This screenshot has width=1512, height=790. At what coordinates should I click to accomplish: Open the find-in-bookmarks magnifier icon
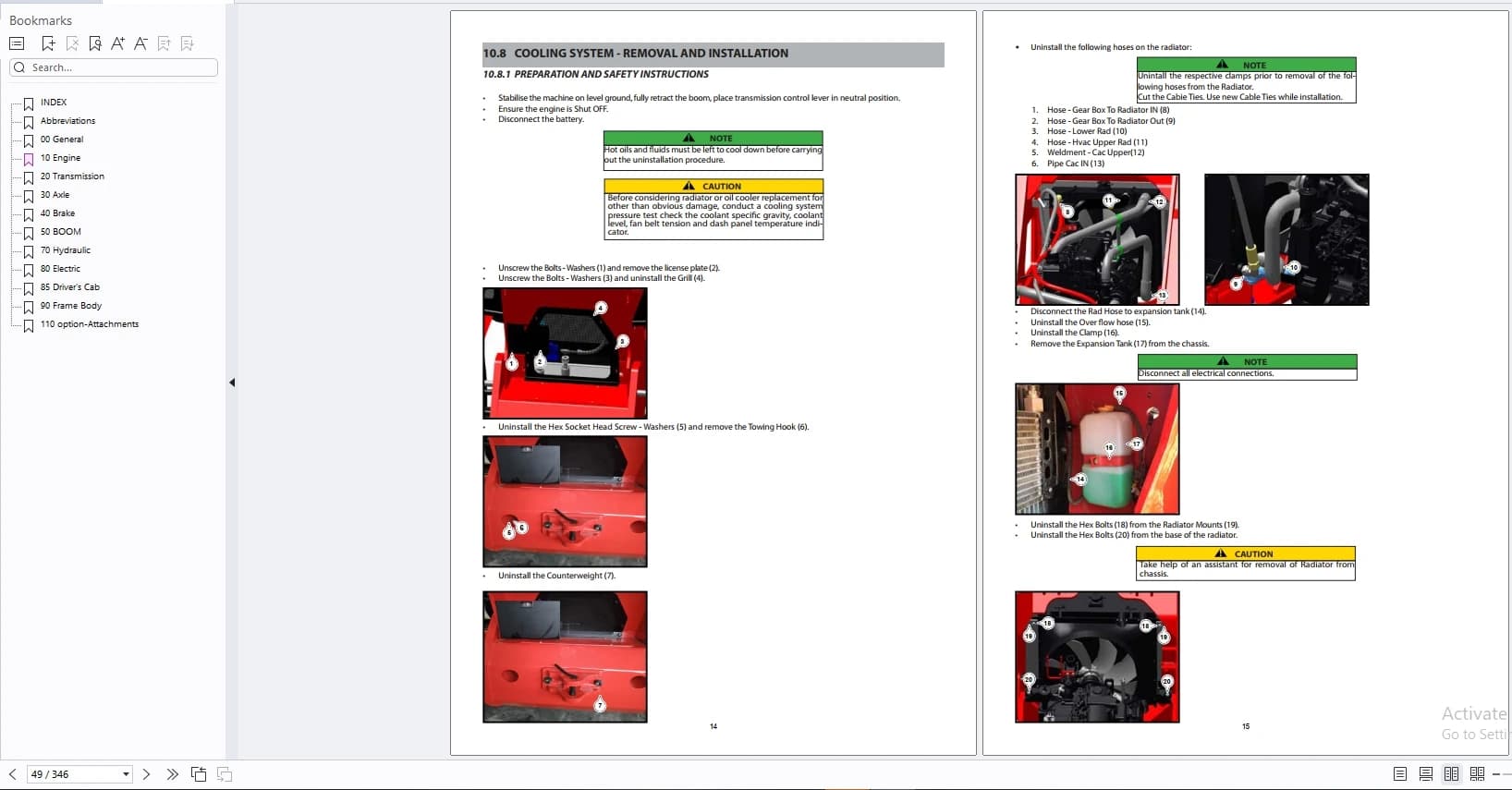pyautogui.click(x=95, y=43)
